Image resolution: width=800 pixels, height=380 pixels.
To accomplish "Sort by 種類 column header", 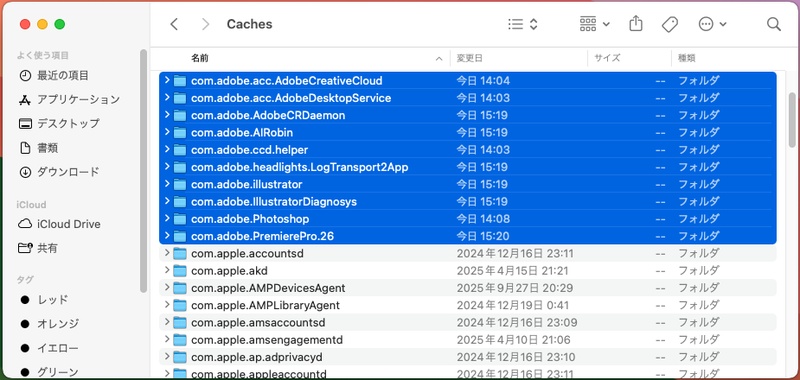I will point(686,58).
